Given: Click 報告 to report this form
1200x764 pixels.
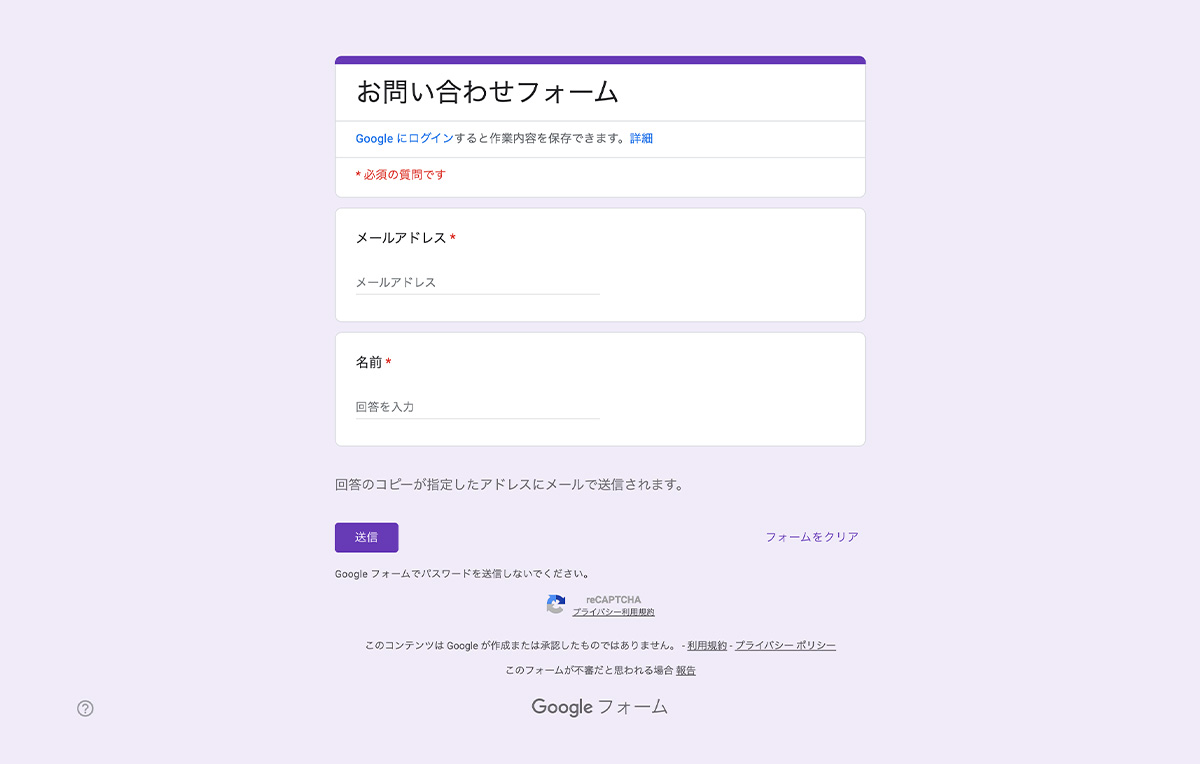Looking at the screenshot, I should [686, 671].
